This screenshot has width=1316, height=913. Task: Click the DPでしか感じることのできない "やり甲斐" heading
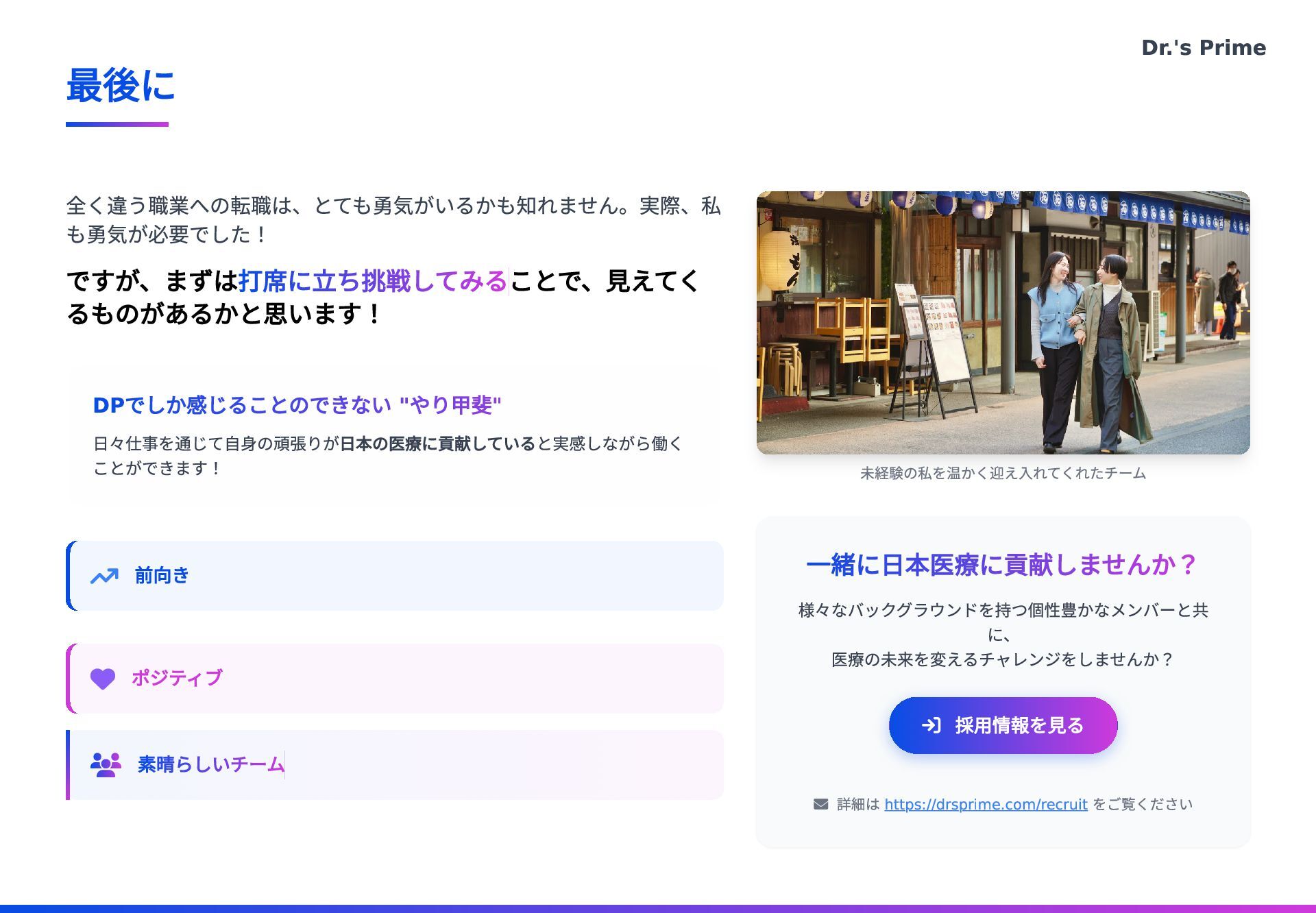(x=297, y=405)
